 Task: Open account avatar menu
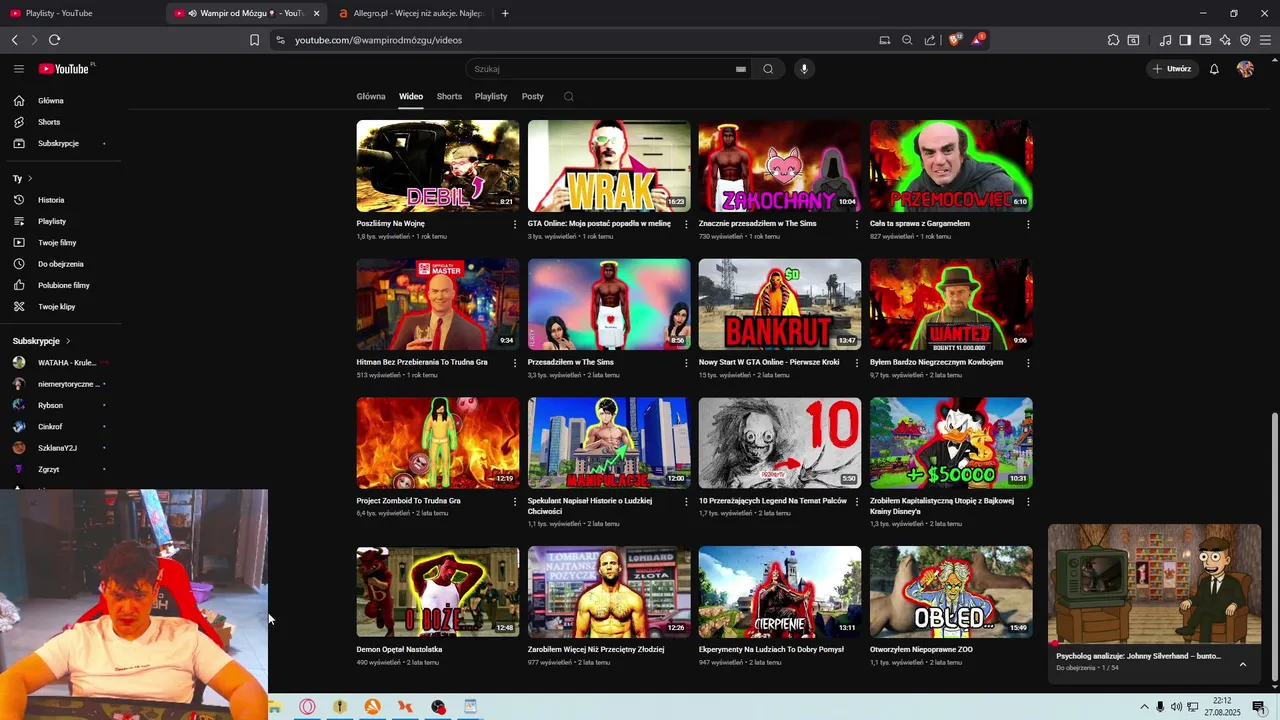[x=1245, y=69]
